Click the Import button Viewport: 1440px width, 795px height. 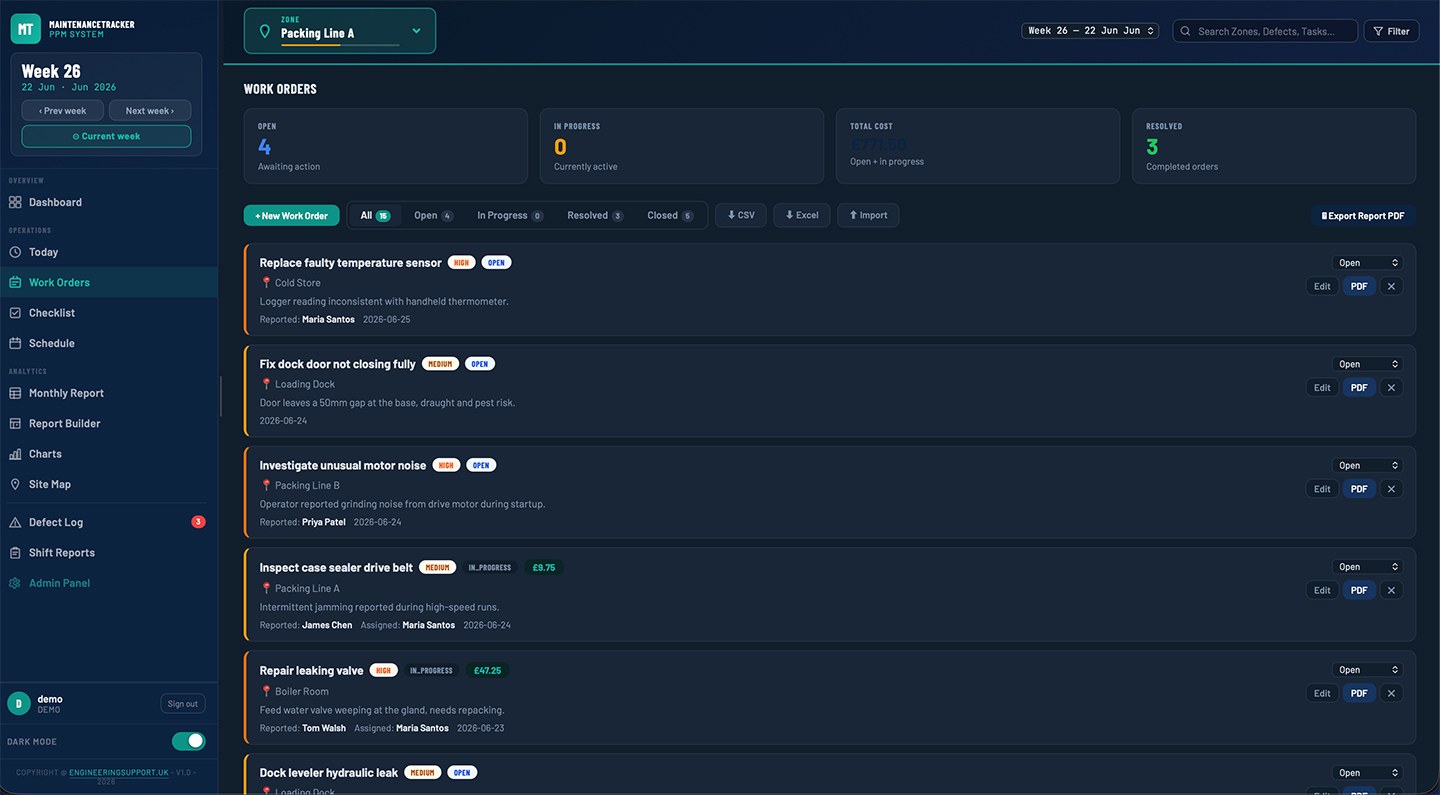868,215
